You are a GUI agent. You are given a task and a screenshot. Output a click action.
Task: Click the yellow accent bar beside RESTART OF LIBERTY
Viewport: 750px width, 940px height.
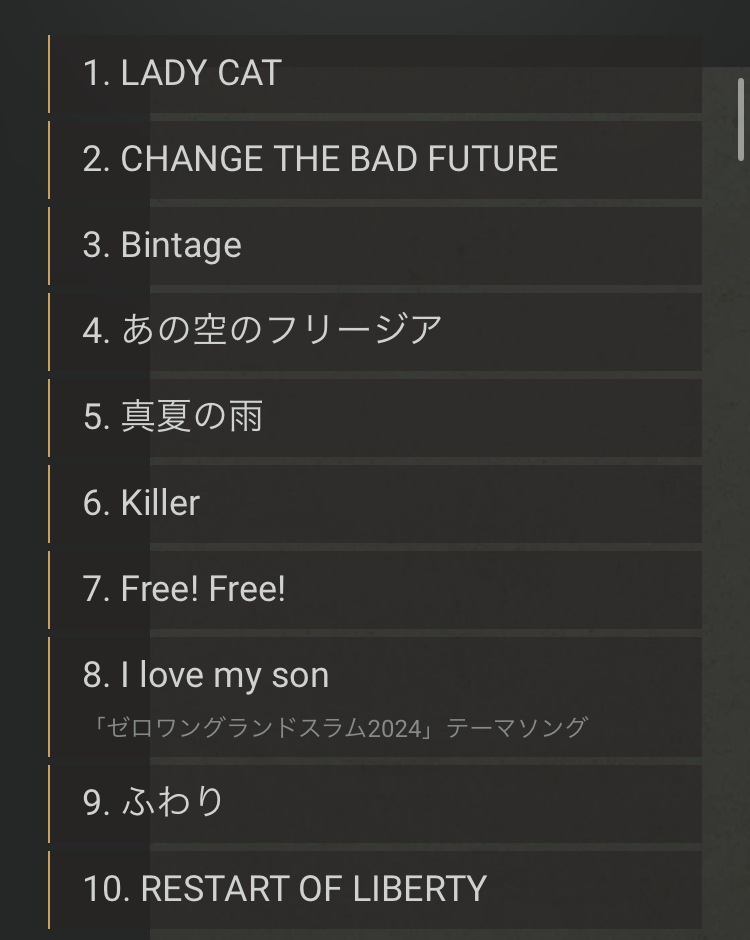(49, 890)
